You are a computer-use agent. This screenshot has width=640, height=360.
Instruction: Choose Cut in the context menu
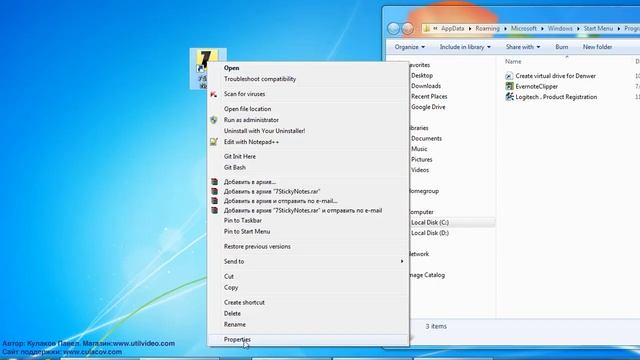(x=229, y=276)
